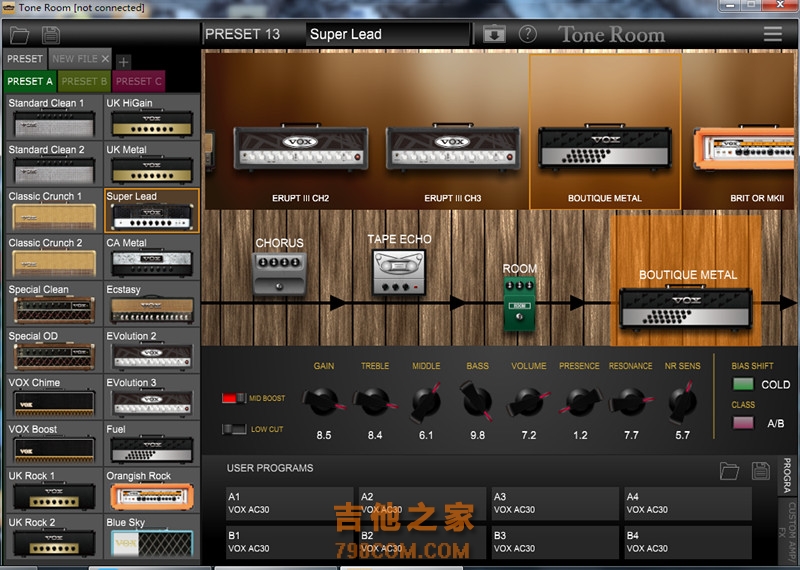Load the CA Metal preset
The width and height of the screenshot is (800, 570).
tap(152, 257)
